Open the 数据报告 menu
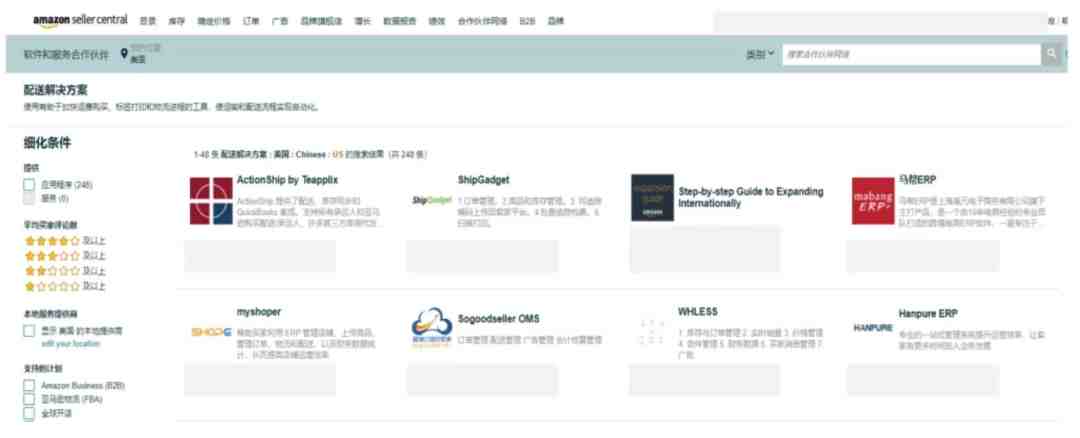The width and height of the screenshot is (1080, 438). coord(399,21)
